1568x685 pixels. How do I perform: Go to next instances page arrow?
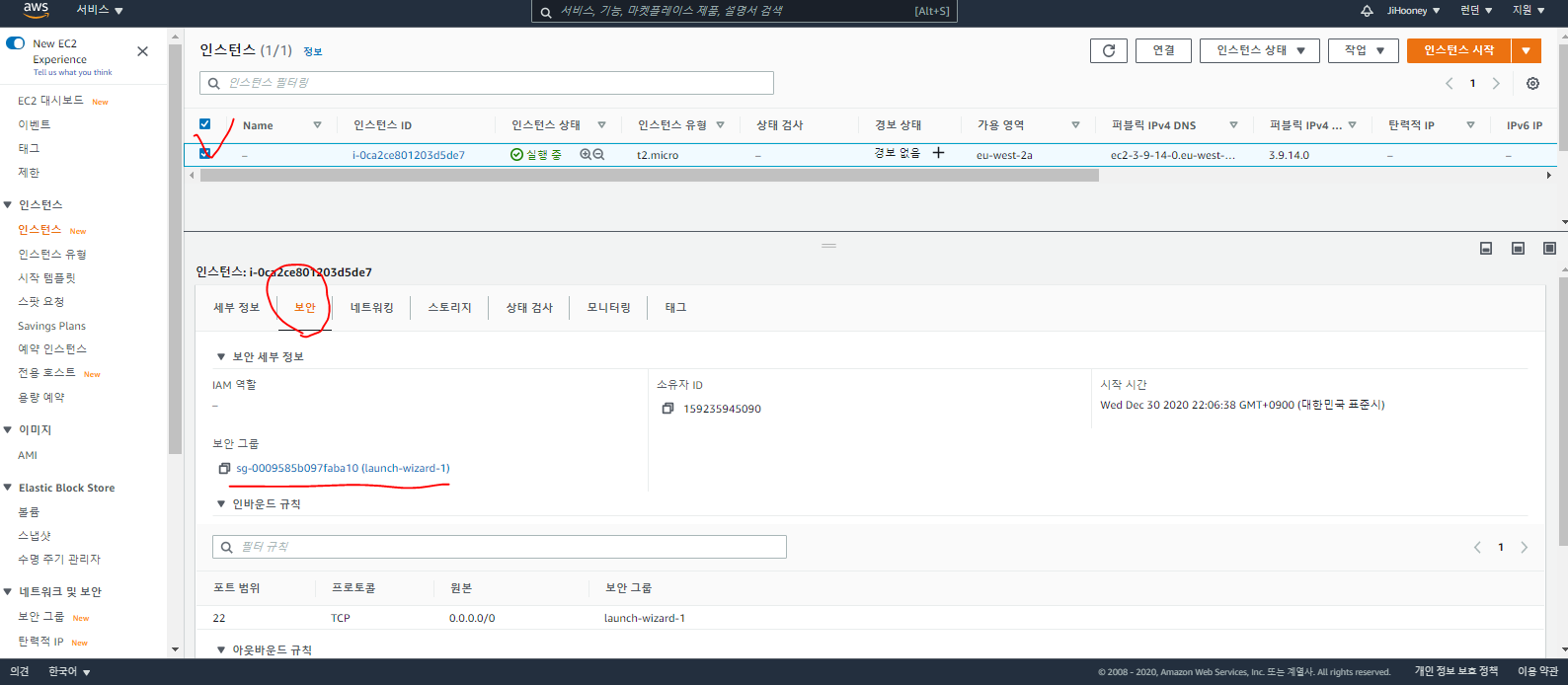1496,84
